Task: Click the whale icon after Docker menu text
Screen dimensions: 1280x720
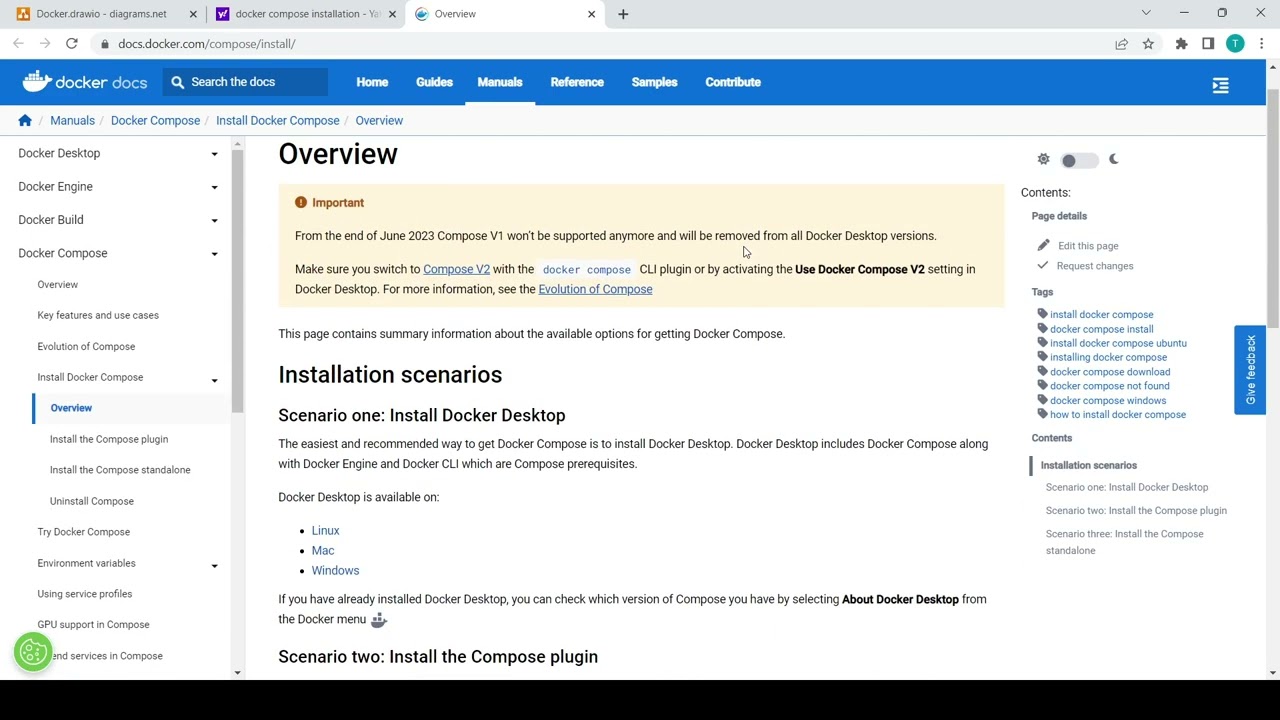Action: (378, 620)
